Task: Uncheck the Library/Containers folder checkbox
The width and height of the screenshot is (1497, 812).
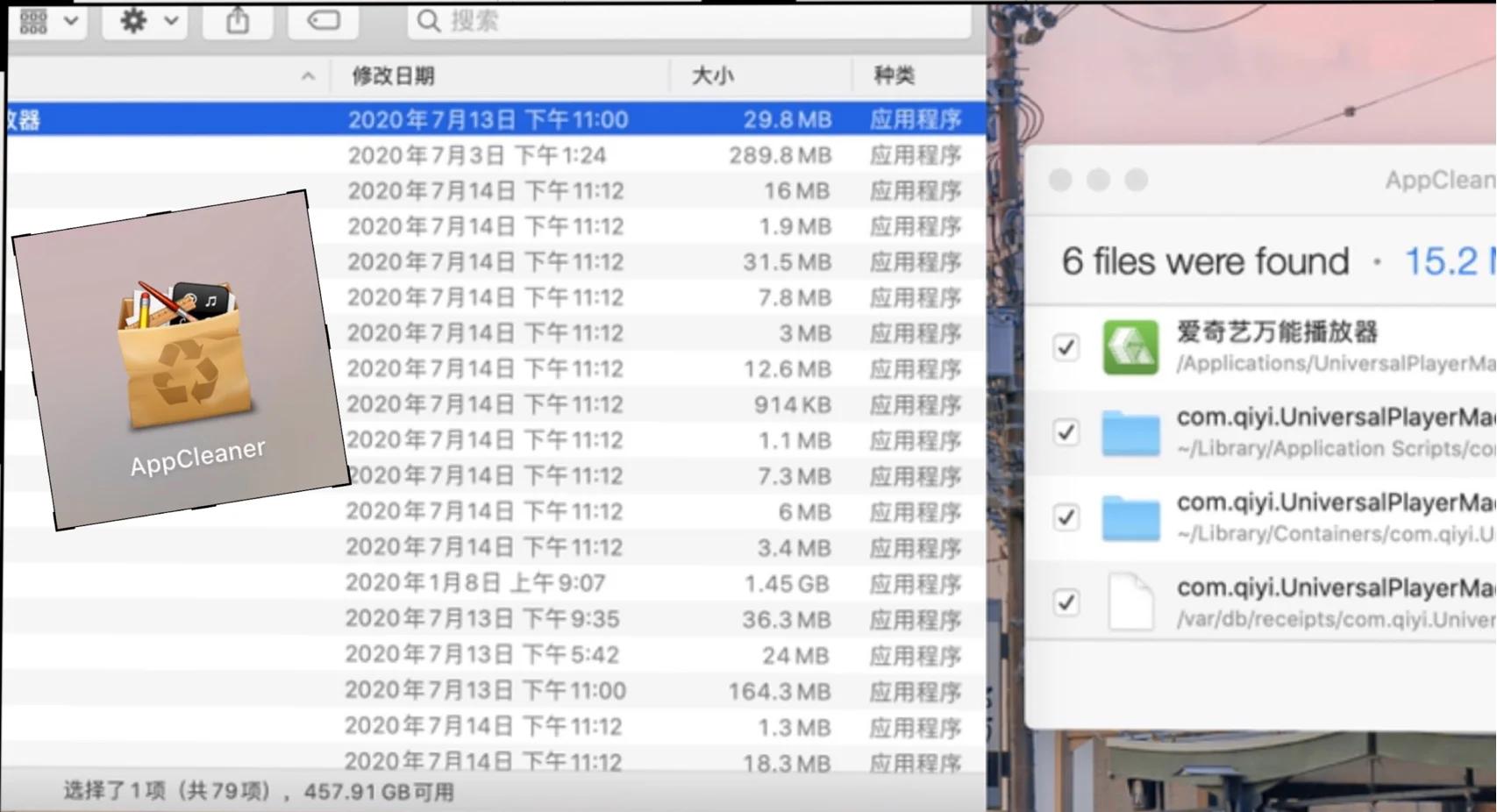Action: tap(1066, 517)
